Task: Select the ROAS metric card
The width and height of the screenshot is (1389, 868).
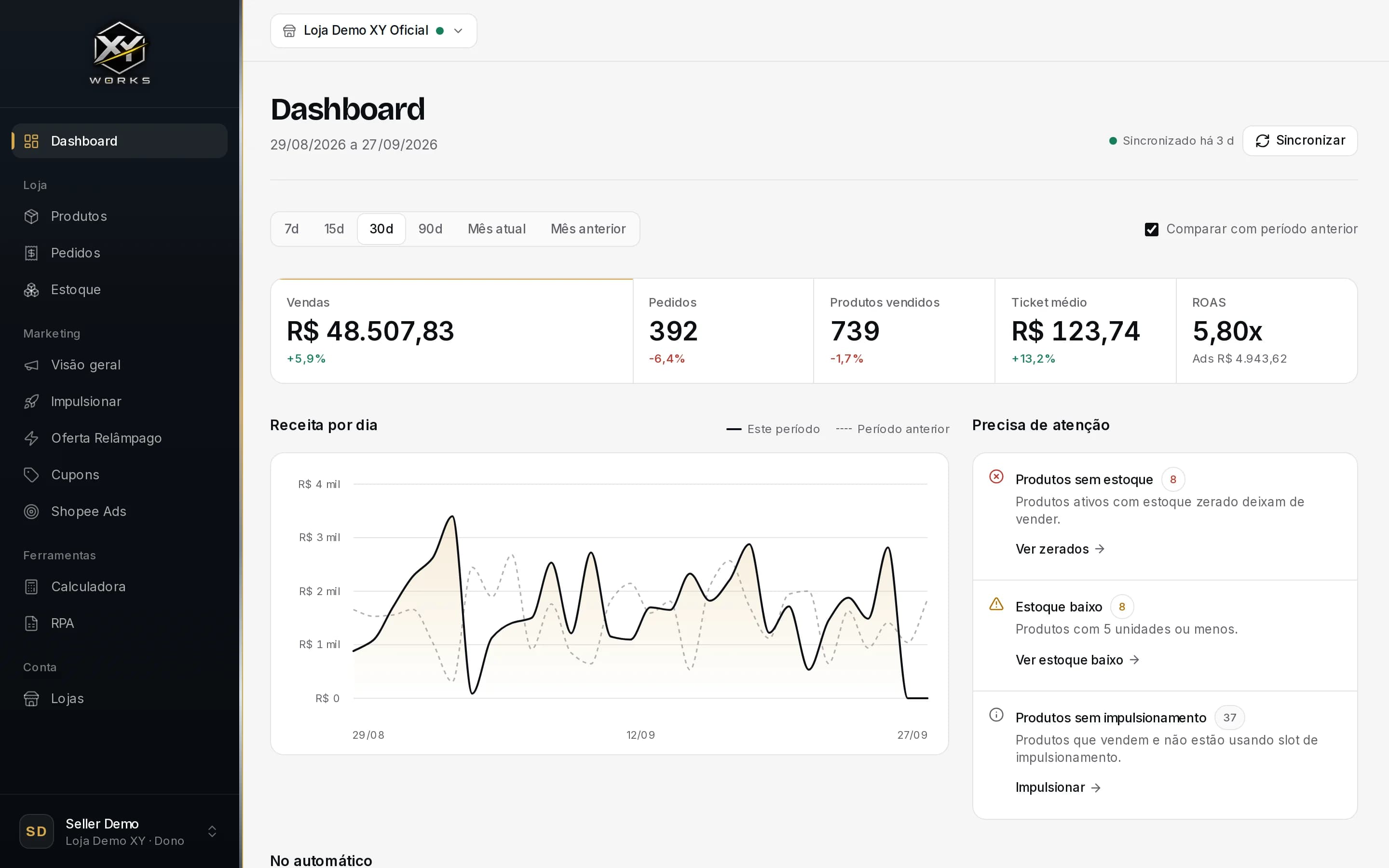Action: 1267,331
